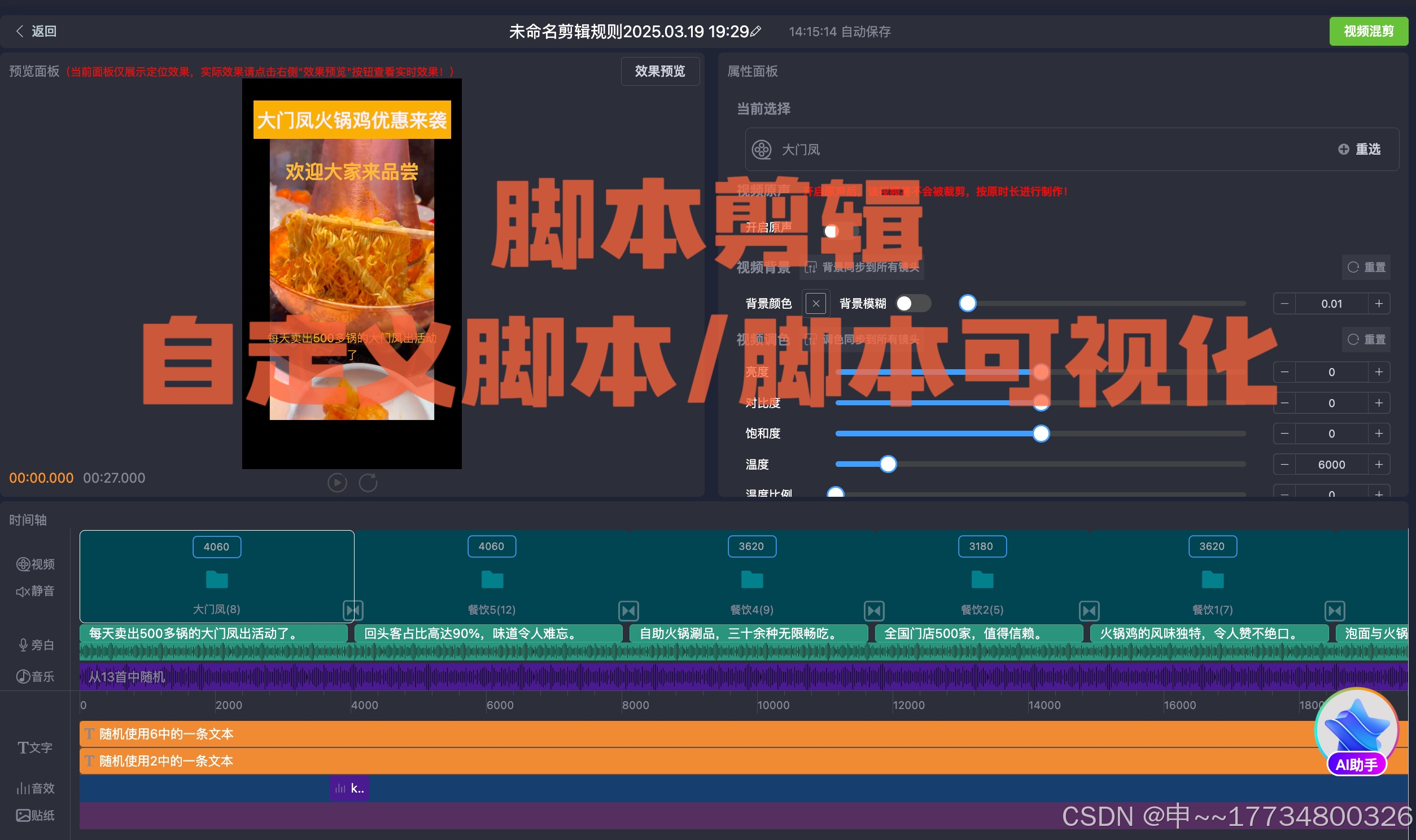The height and width of the screenshot is (840, 1416).
Task: Click 返回 back arrow at top left
Action: (x=20, y=31)
